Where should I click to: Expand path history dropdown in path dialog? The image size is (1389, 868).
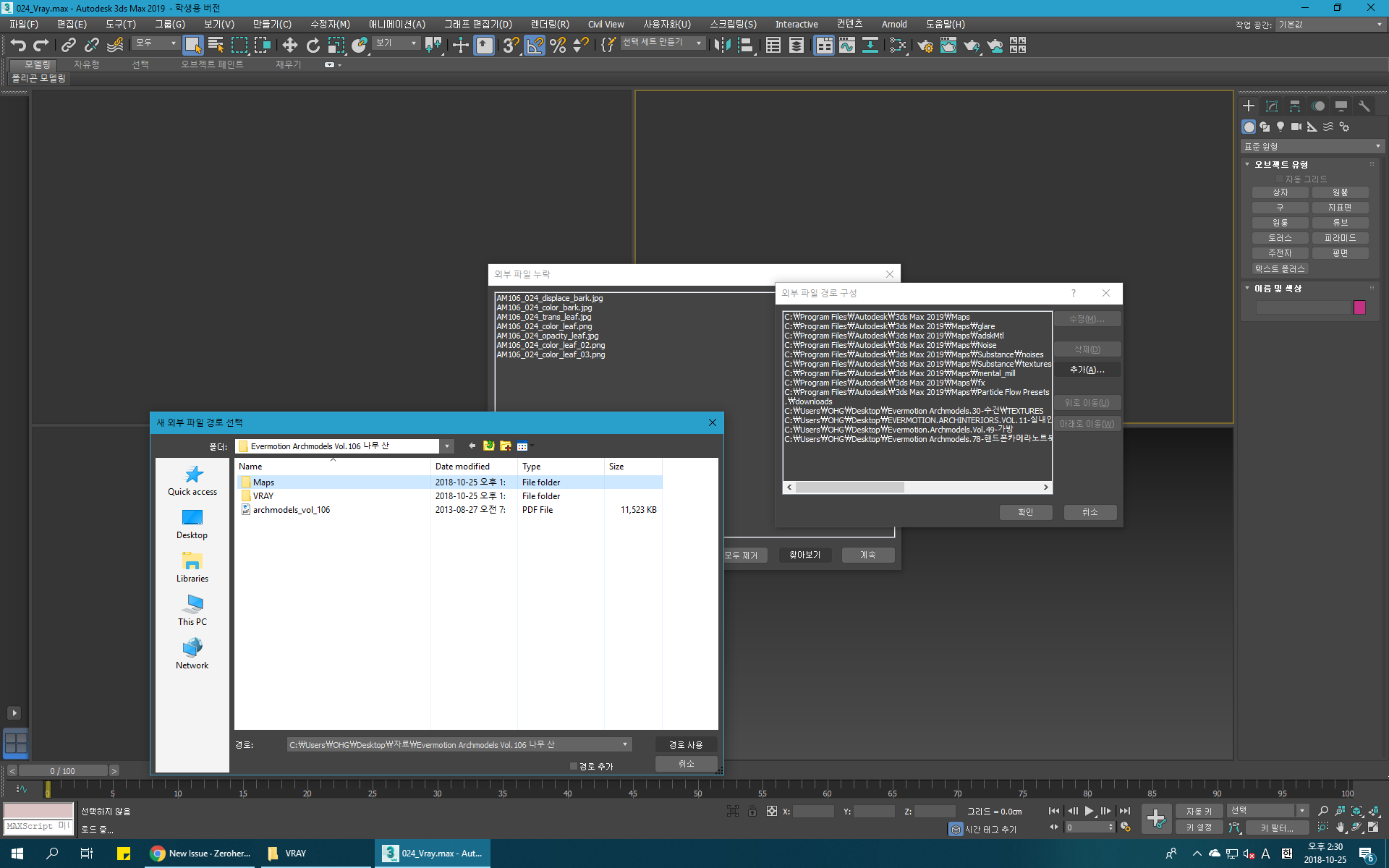[x=625, y=744]
